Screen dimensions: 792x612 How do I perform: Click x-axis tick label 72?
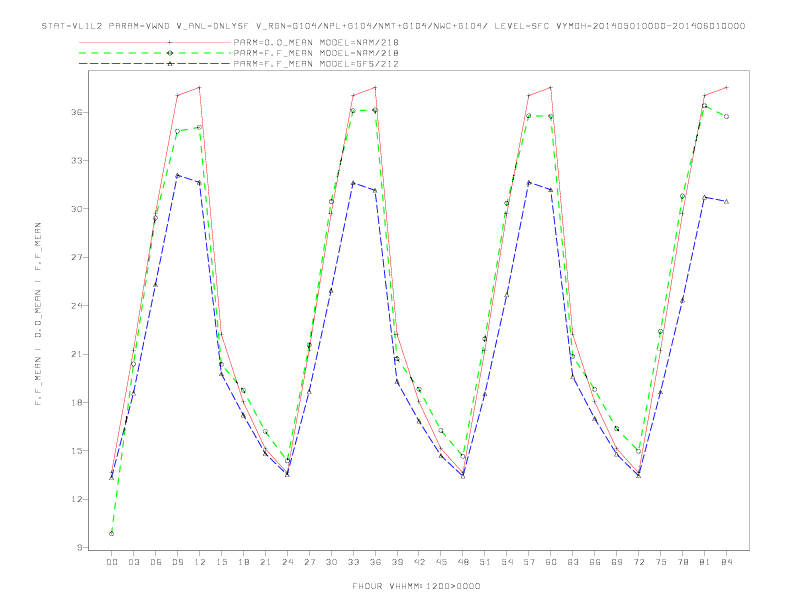click(638, 562)
